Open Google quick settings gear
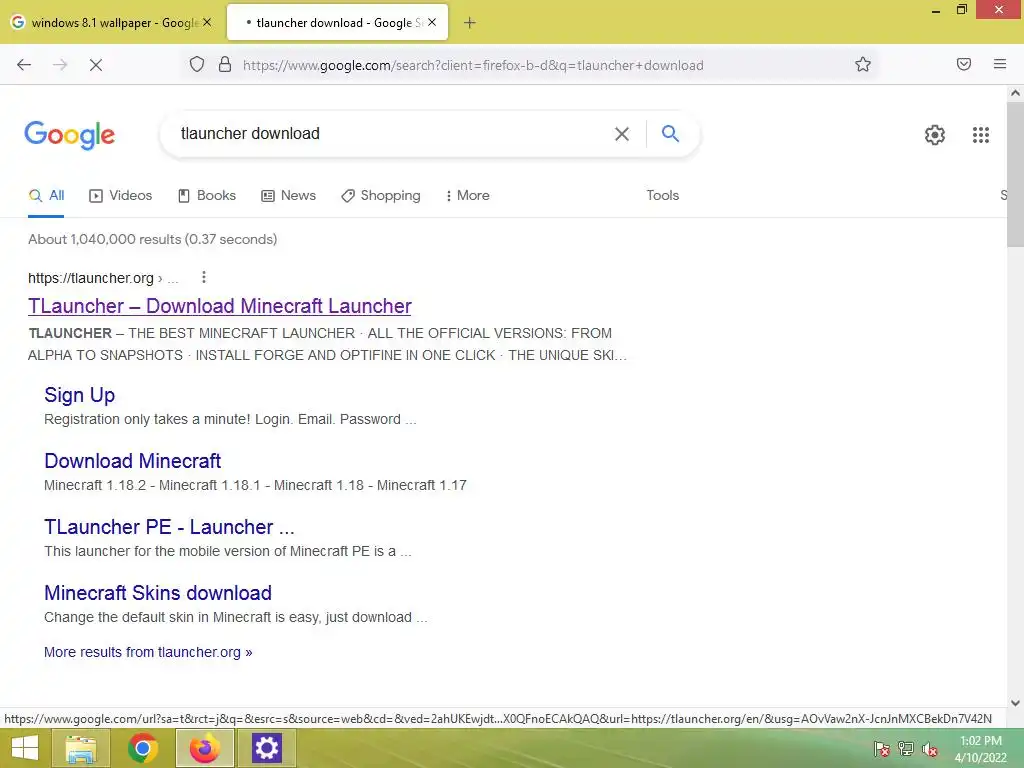This screenshot has height=768, width=1024. (x=935, y=135)
